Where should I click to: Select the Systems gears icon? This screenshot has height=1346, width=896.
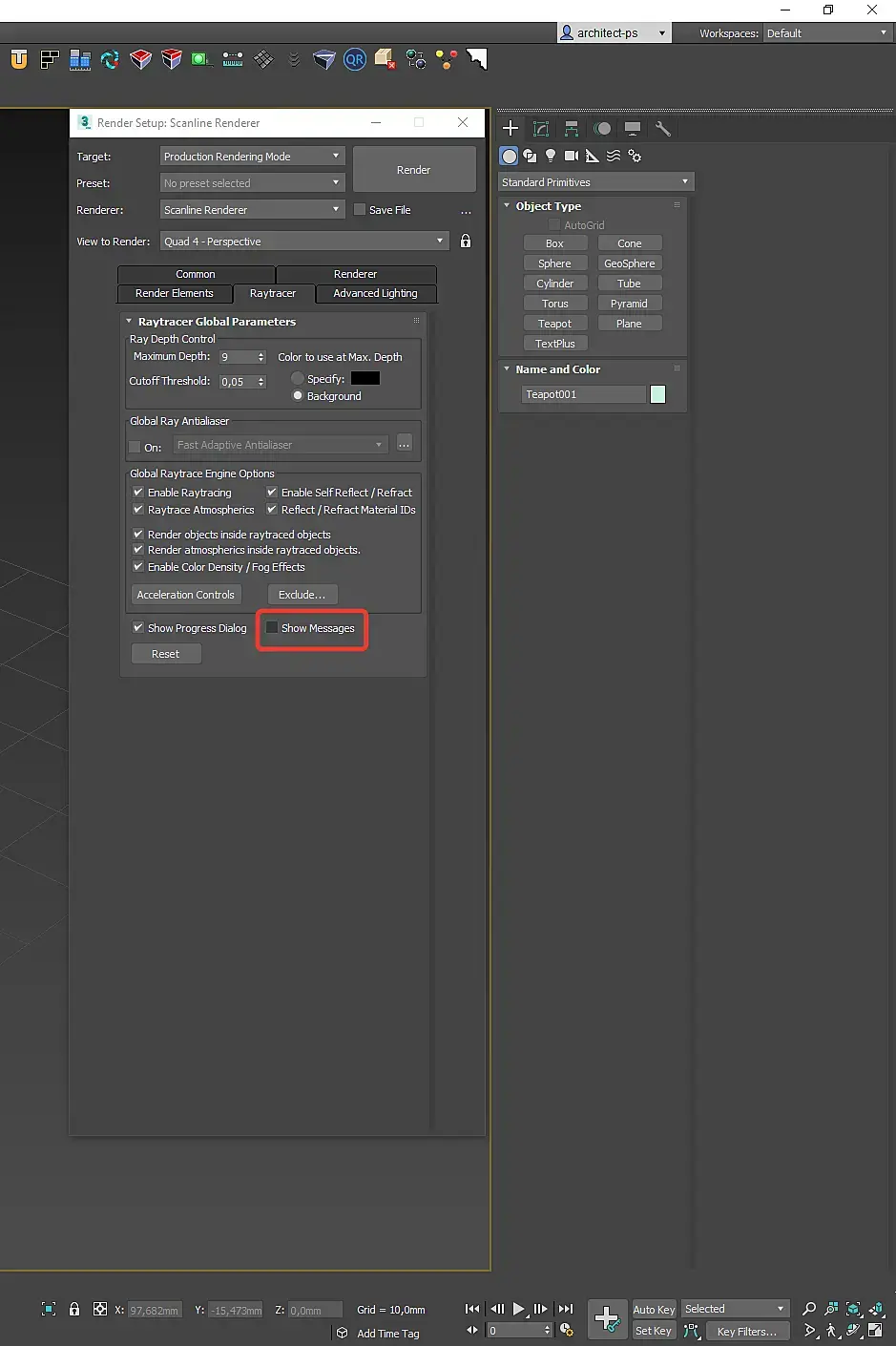point(635,156)
